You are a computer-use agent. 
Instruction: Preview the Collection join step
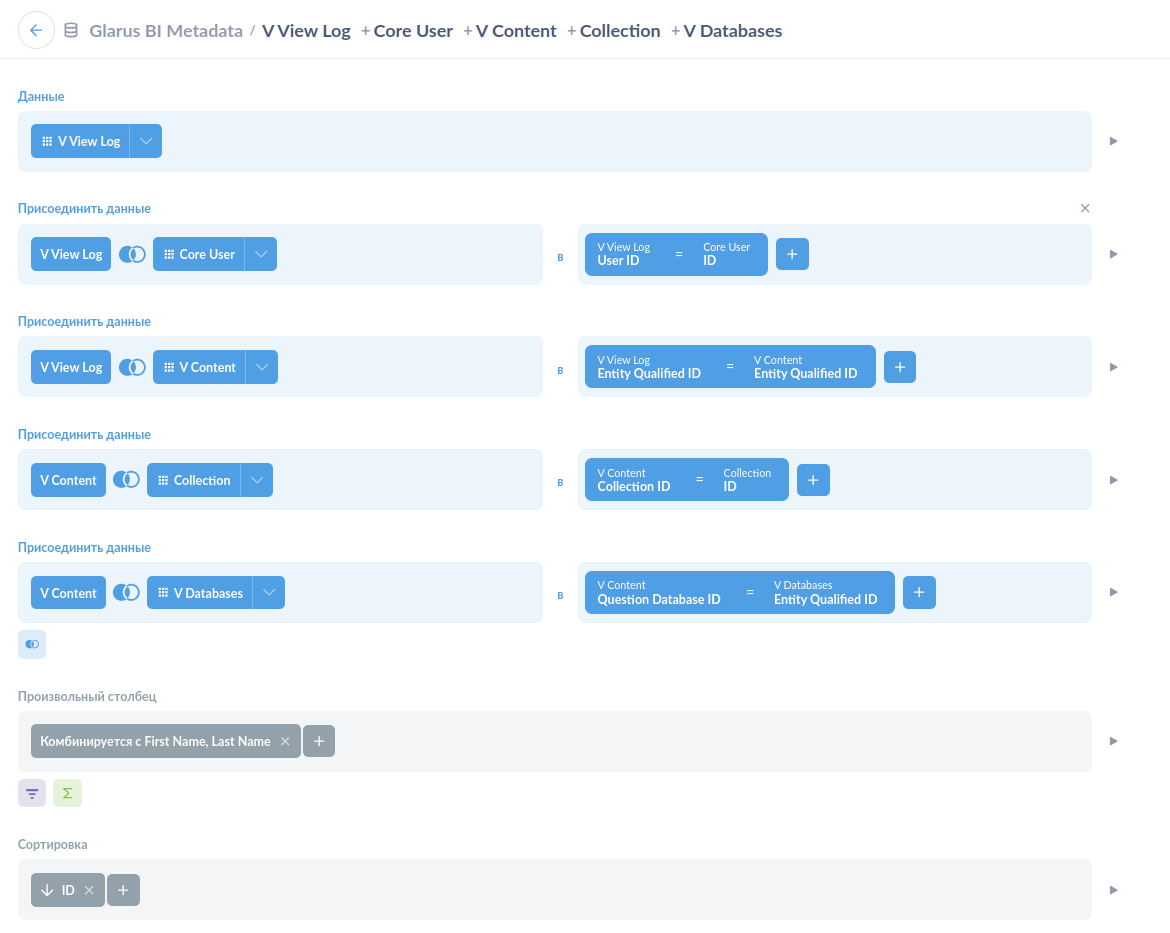1113,480
